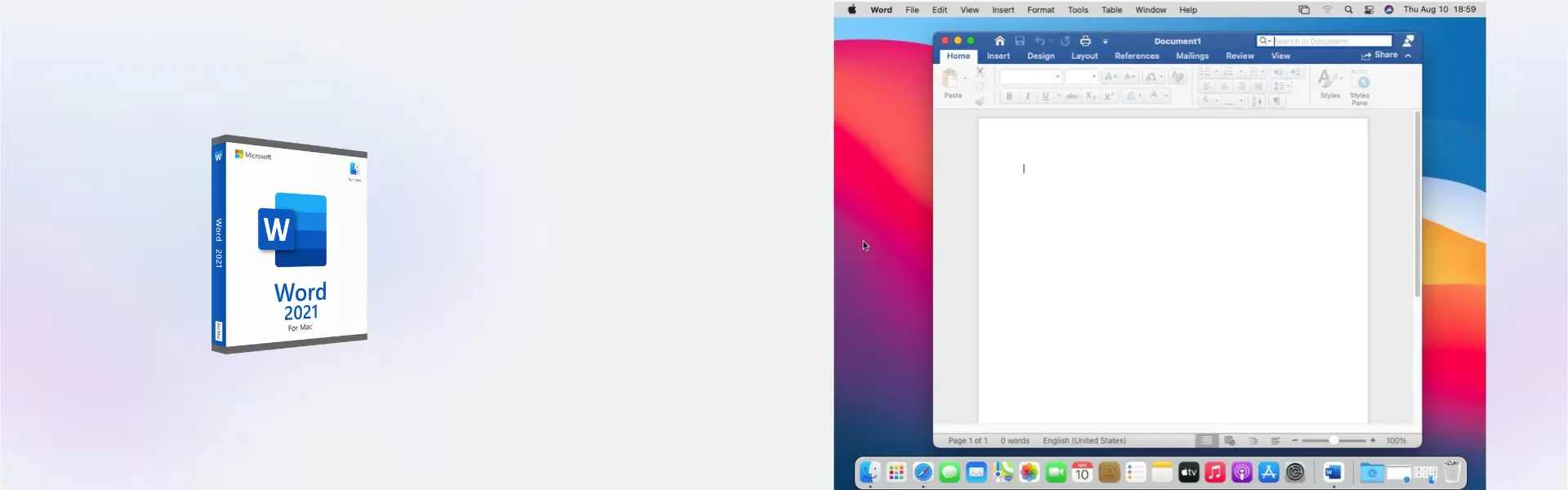This screenshot has height=490, width=1568.
Task: Click the Print icon in the quick access toolbar
Action: tap(1085, 41)
